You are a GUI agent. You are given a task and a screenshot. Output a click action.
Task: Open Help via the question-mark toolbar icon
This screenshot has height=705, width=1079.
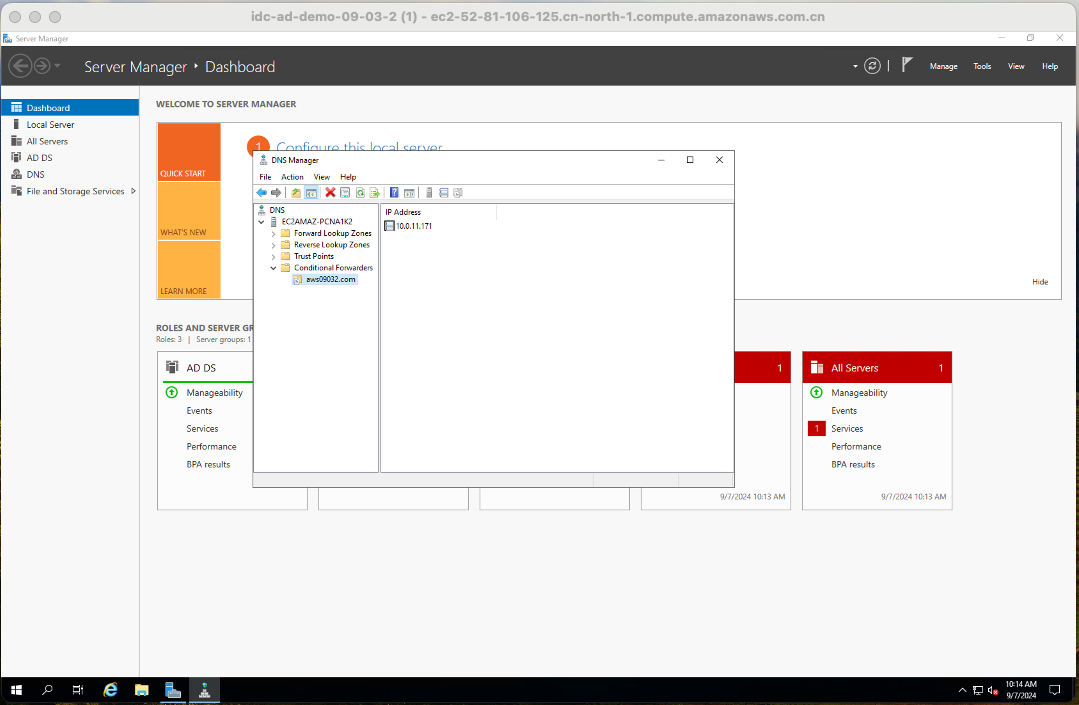394,192
